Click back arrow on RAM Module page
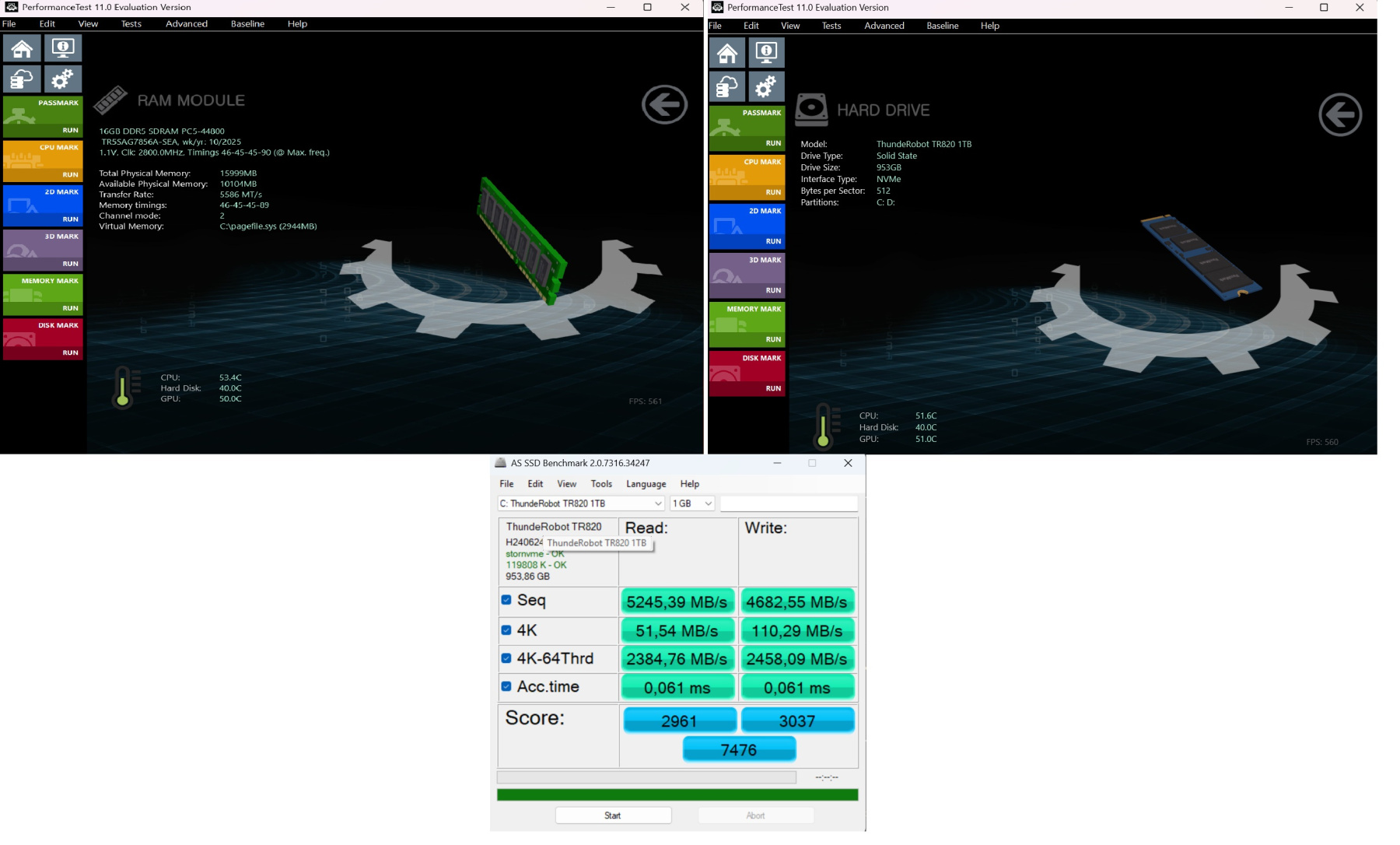 click(664, 104)
